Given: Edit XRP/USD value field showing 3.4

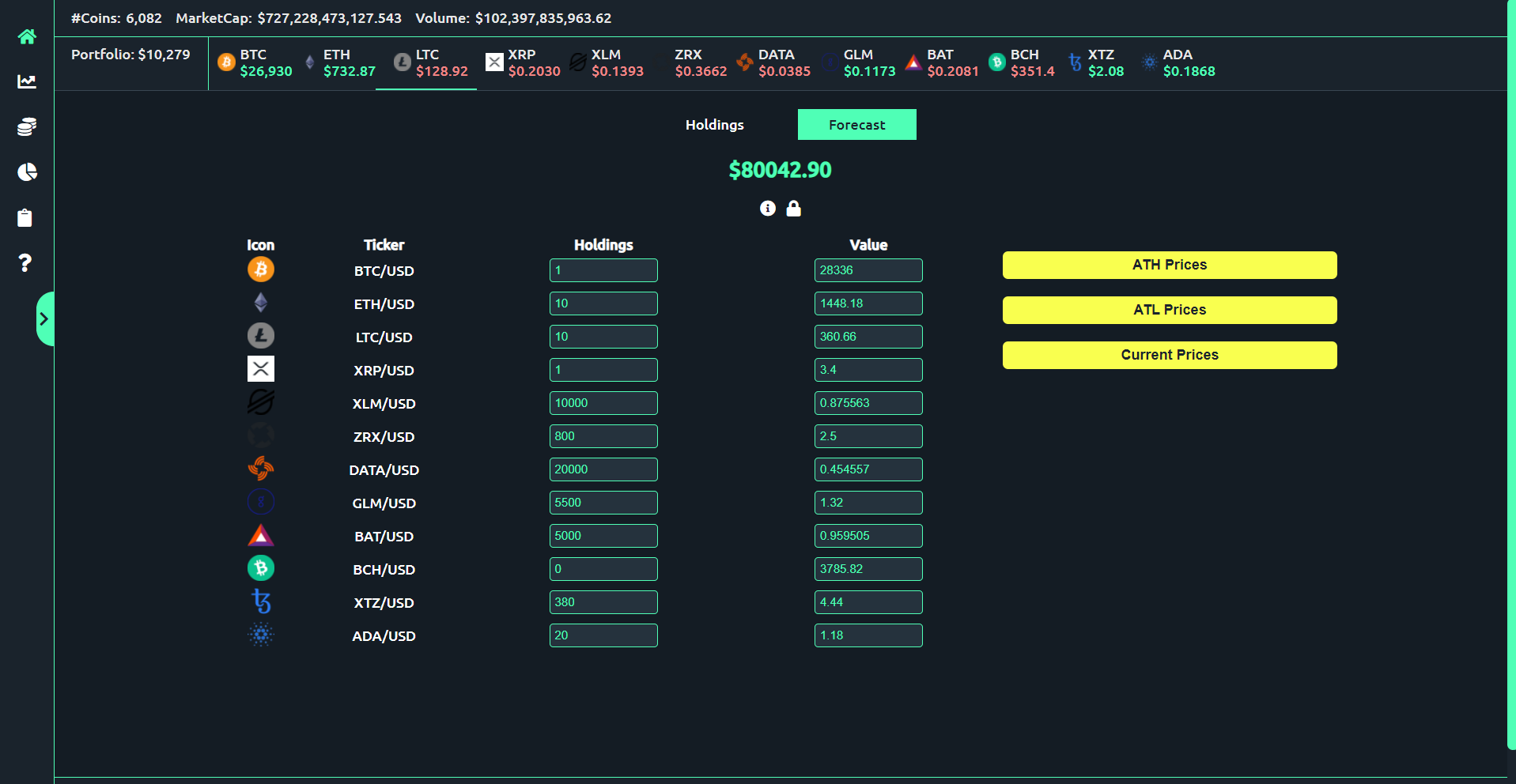Looking at the screenshot, I should pos(868,370).
